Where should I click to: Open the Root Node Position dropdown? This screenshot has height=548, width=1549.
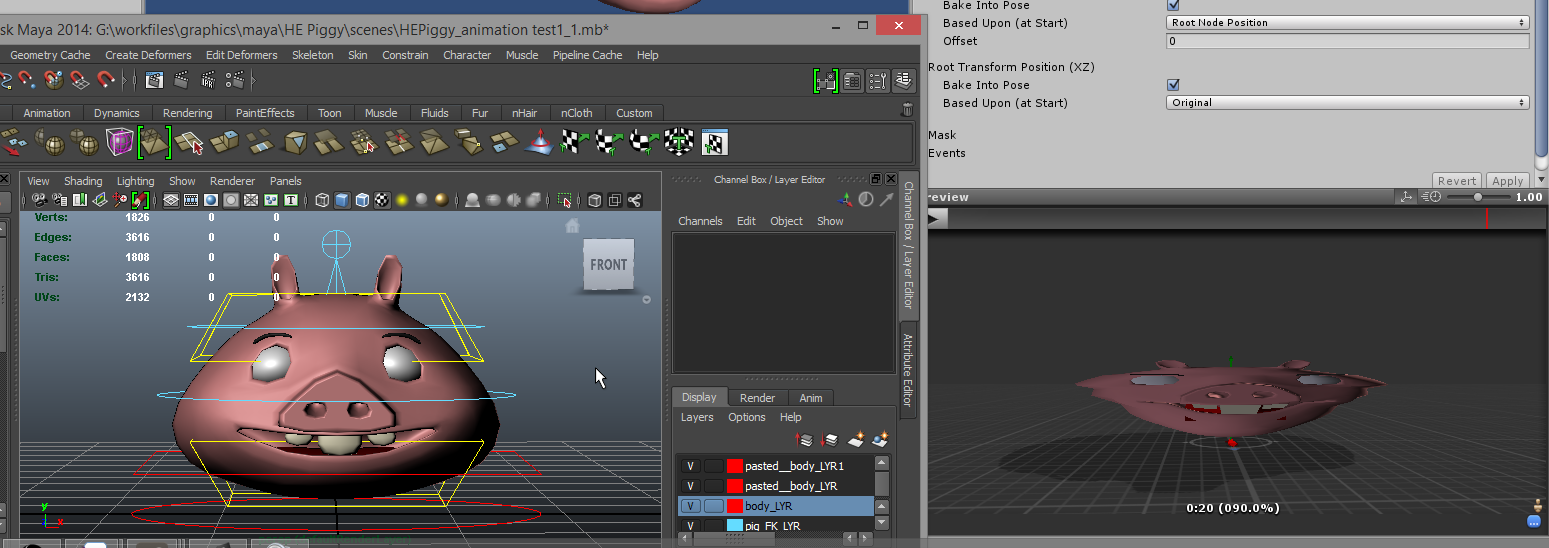coord(1347,22)
